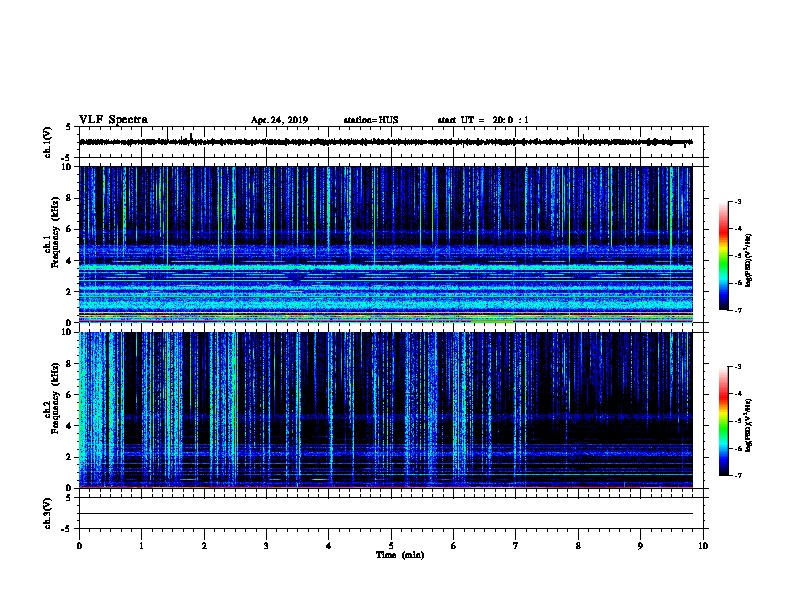Click the ch.2 frequency tick label "6"

click(69, 394)
